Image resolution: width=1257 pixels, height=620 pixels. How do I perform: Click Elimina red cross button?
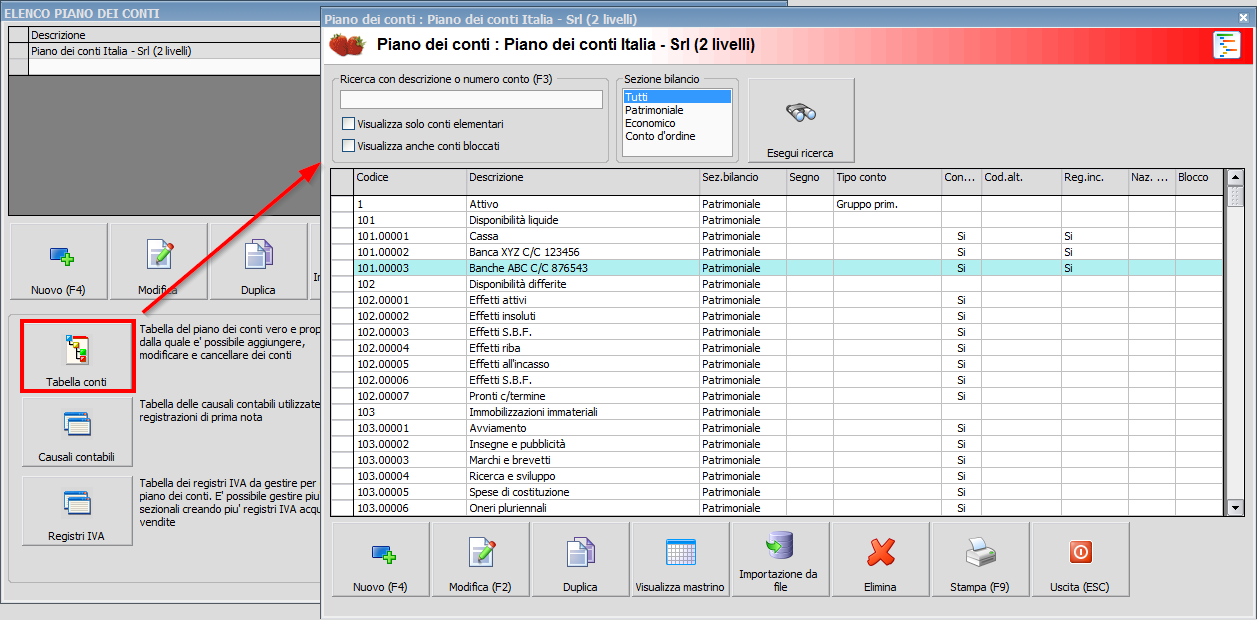pyautogui.click(x=880, y=560)
